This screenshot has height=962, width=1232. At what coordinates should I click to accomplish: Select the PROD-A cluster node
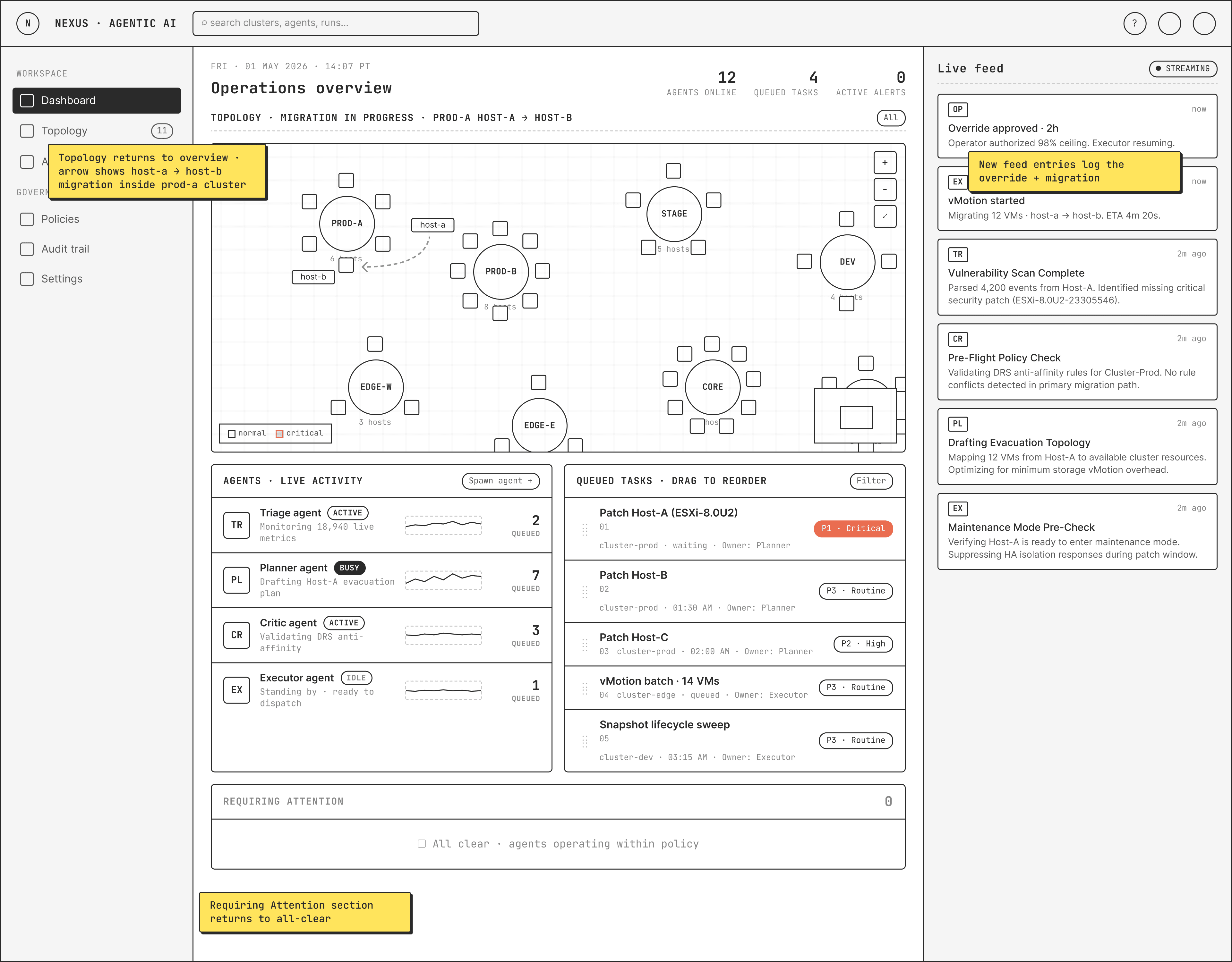(347, 224)
